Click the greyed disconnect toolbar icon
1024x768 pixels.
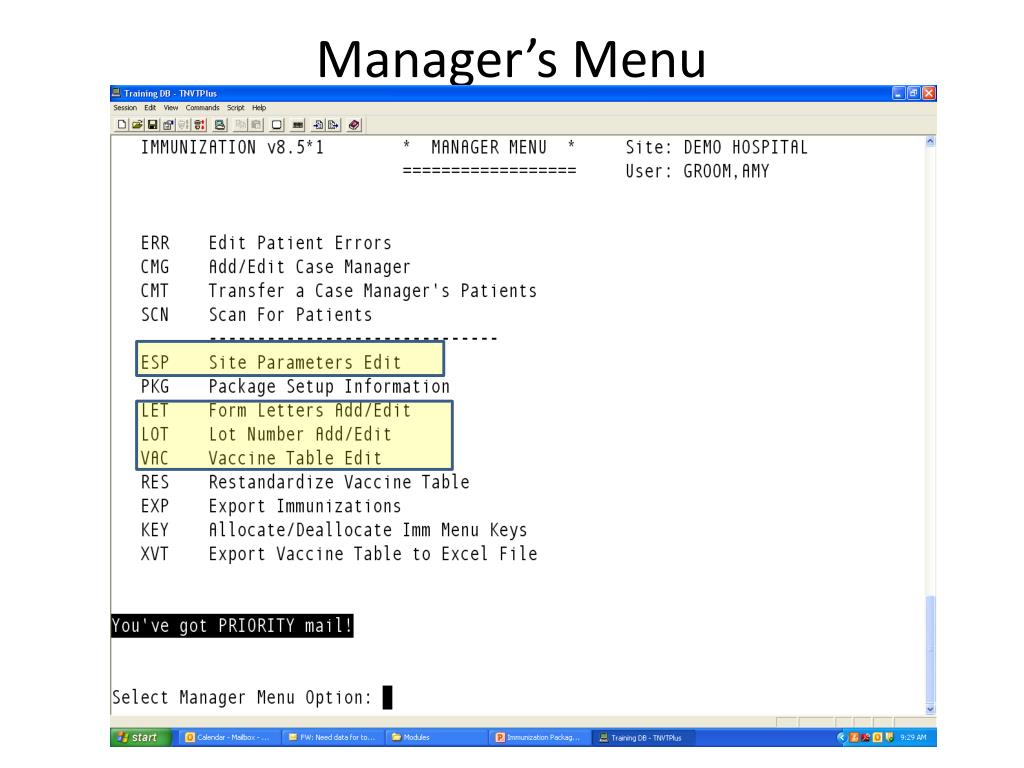pyautogui.click(x=184, y=125)
